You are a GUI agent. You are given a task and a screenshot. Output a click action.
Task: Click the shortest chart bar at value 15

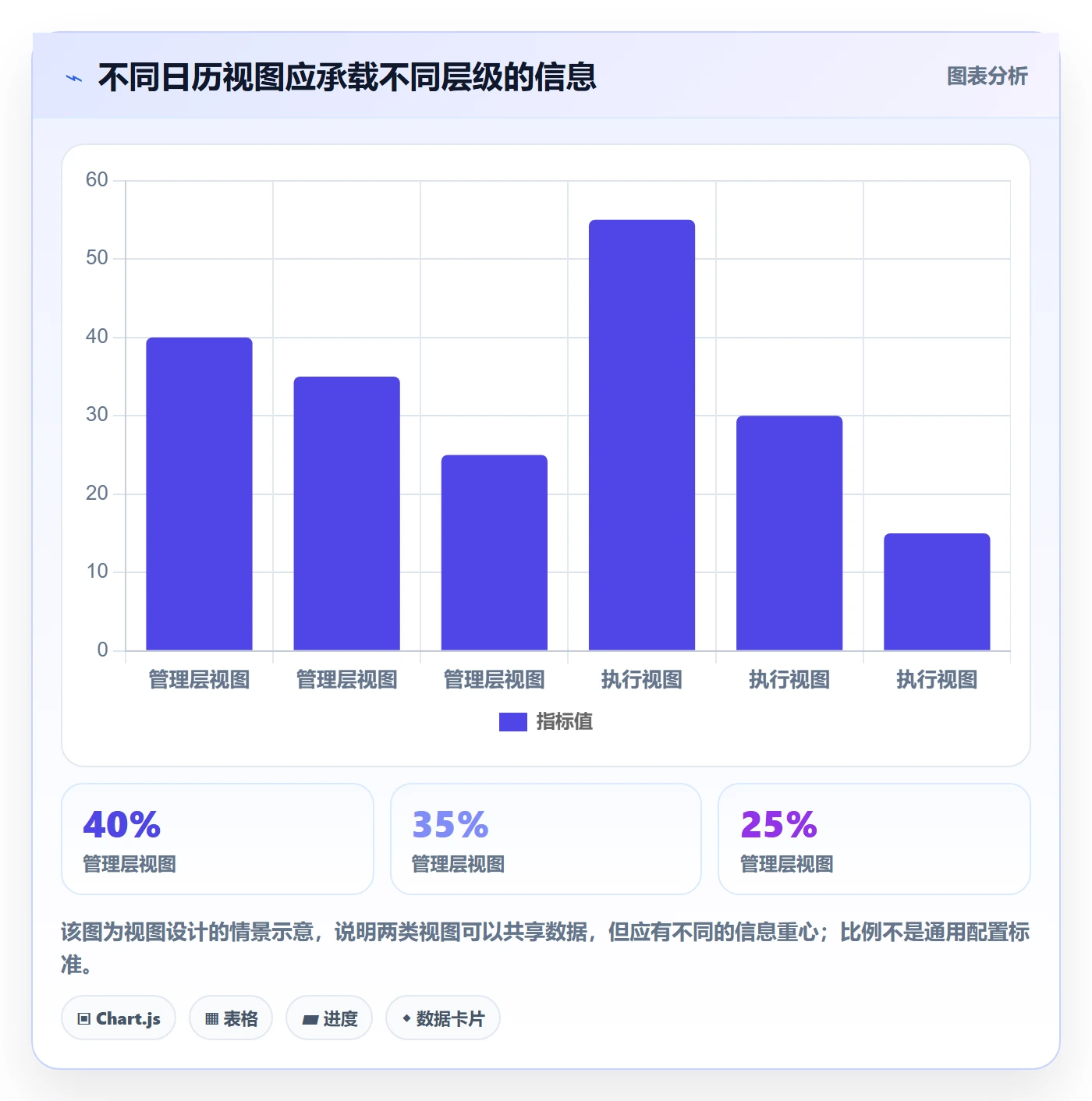tap(937, 592)
